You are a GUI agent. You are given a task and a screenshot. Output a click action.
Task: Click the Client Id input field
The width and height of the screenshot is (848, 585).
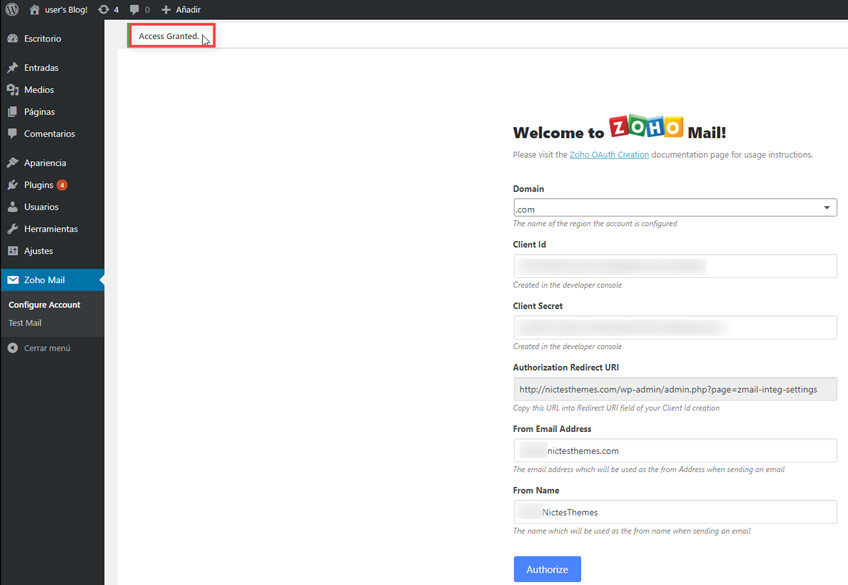point(675,266)
